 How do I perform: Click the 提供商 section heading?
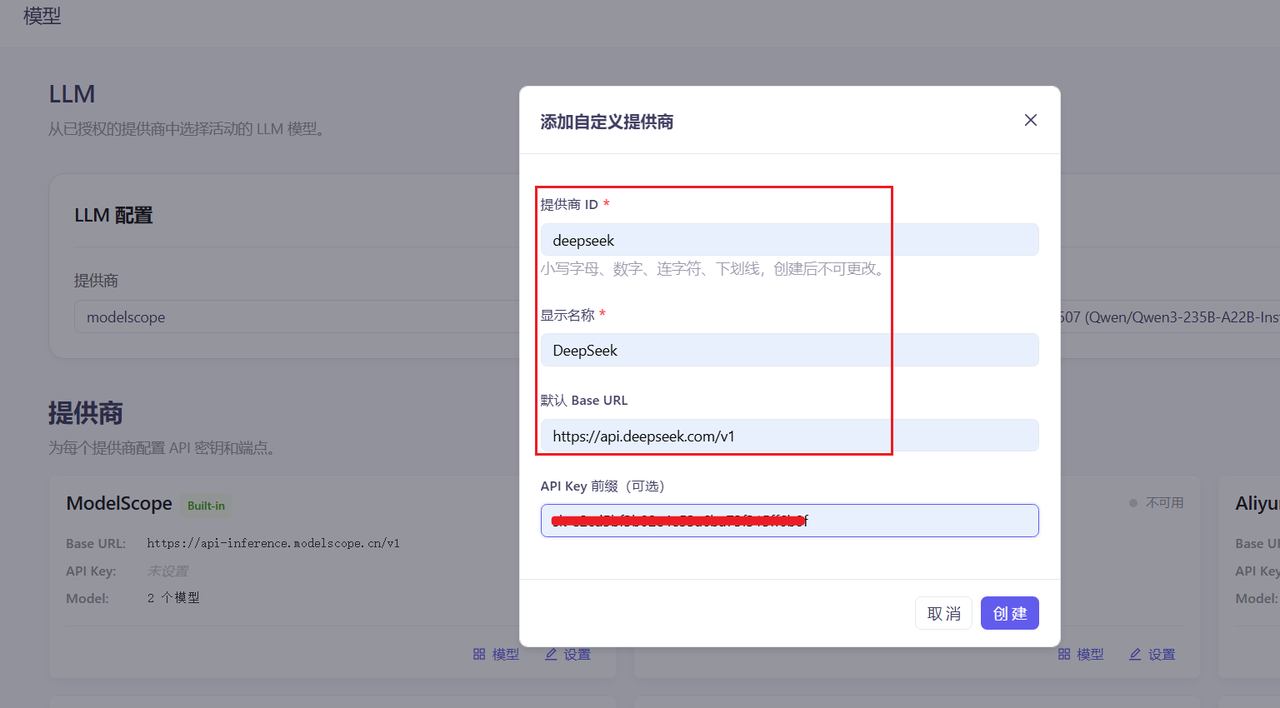[x=86, y=413]
